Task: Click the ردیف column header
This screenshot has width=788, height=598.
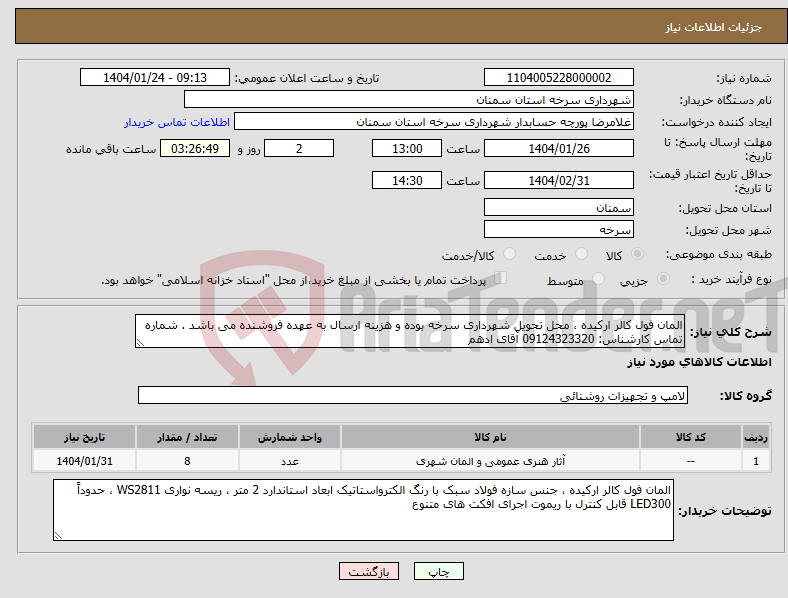Action: coord(756,437)
